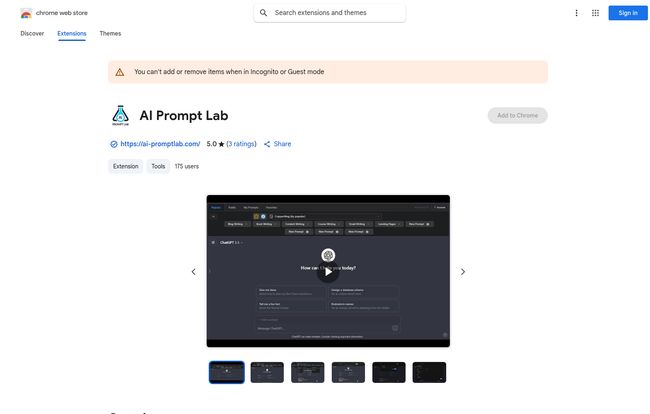Click the disabled Add to Chrome button

coord(517,116)
